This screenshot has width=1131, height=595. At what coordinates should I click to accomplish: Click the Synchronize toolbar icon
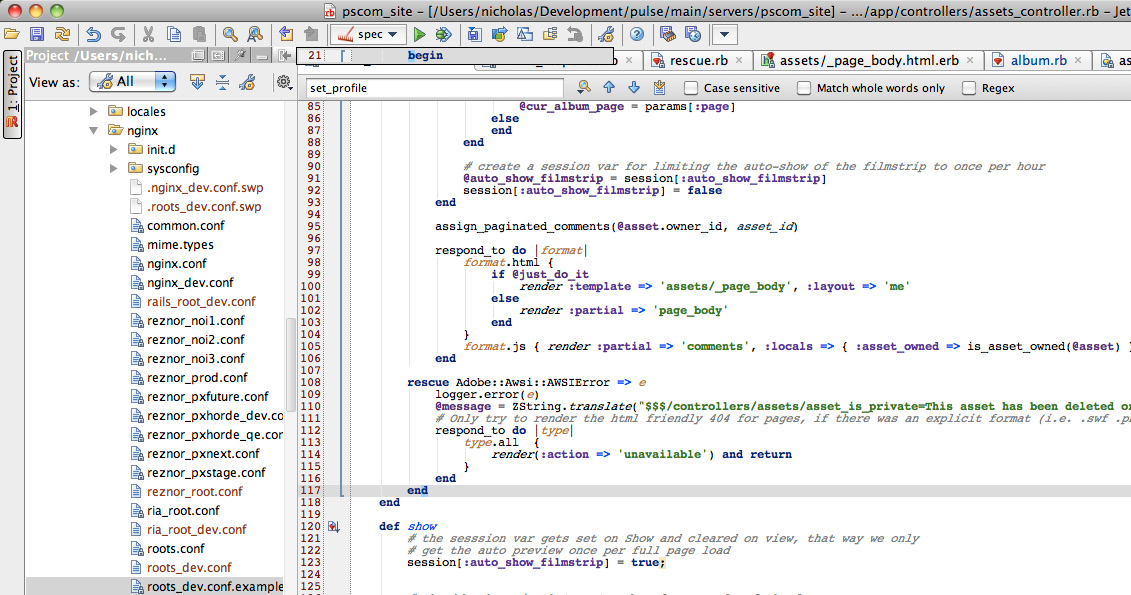coord(62,34)
